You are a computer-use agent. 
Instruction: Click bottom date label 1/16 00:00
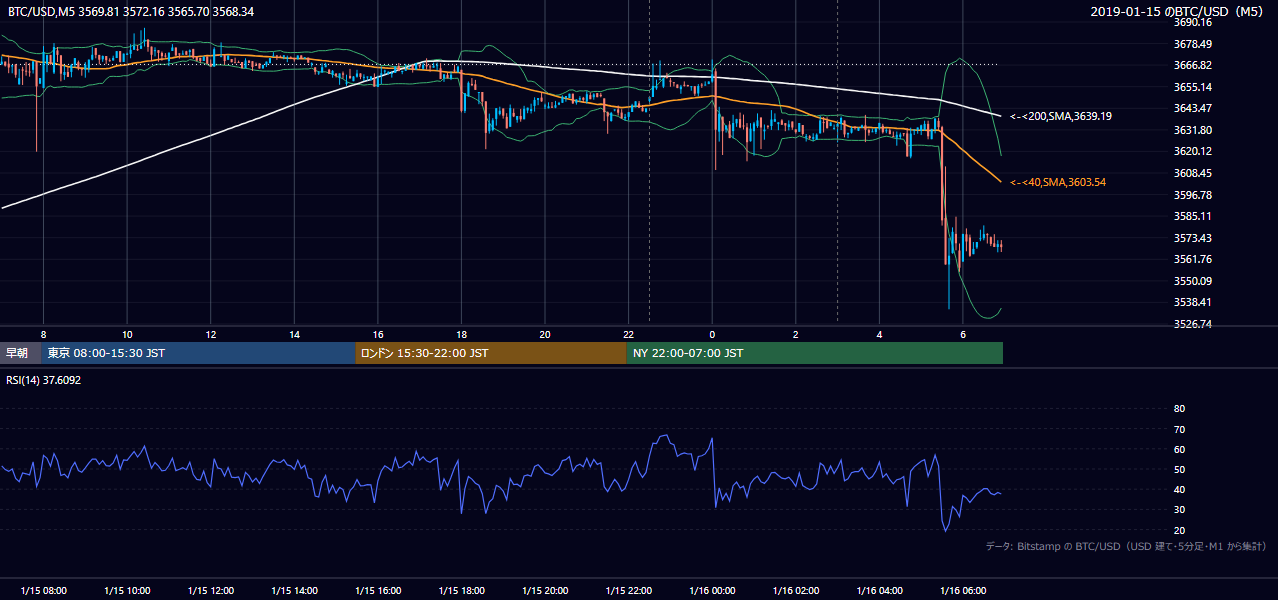pyautogui.click(x=712, y=590)
